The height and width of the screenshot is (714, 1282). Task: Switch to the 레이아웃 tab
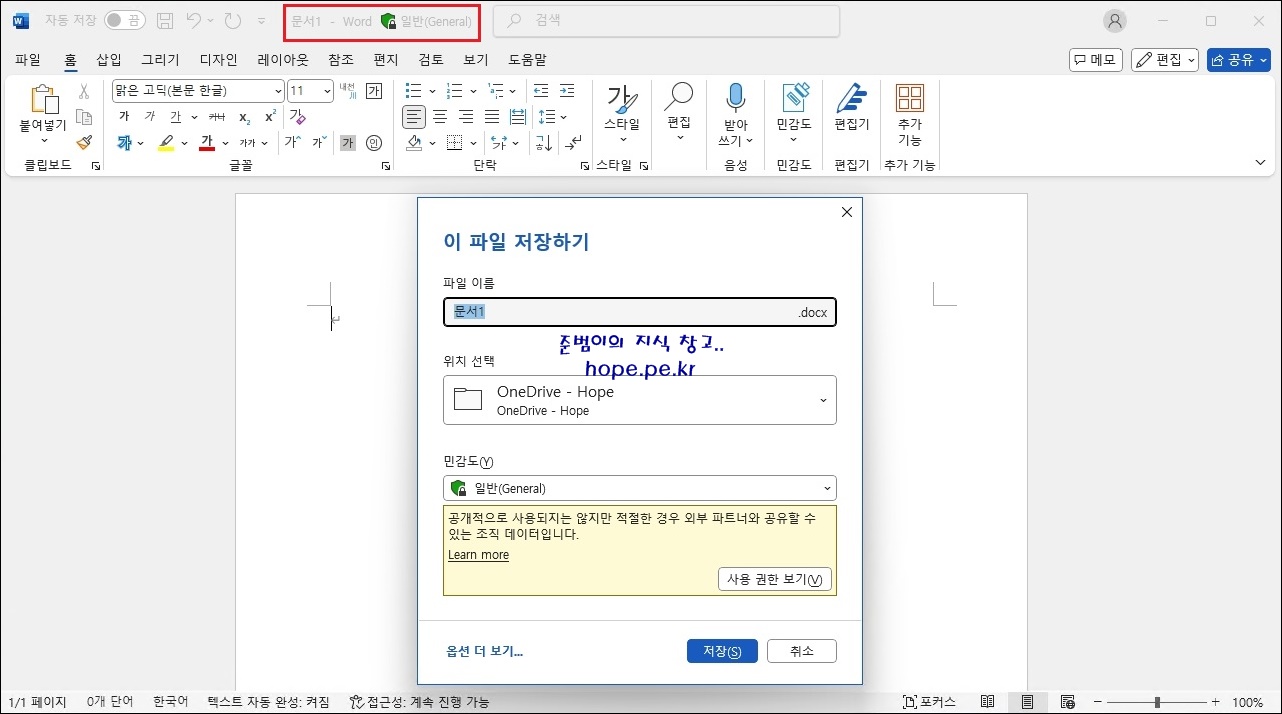pos(282,60)
